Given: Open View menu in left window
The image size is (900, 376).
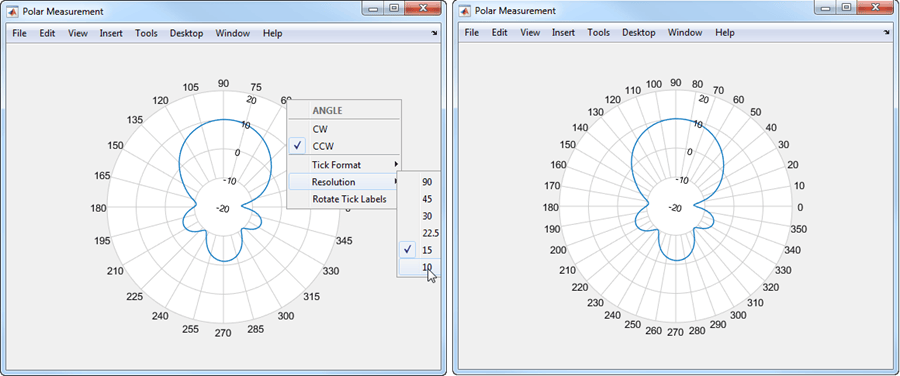Looking at the screenshot, I should (77, 33).
